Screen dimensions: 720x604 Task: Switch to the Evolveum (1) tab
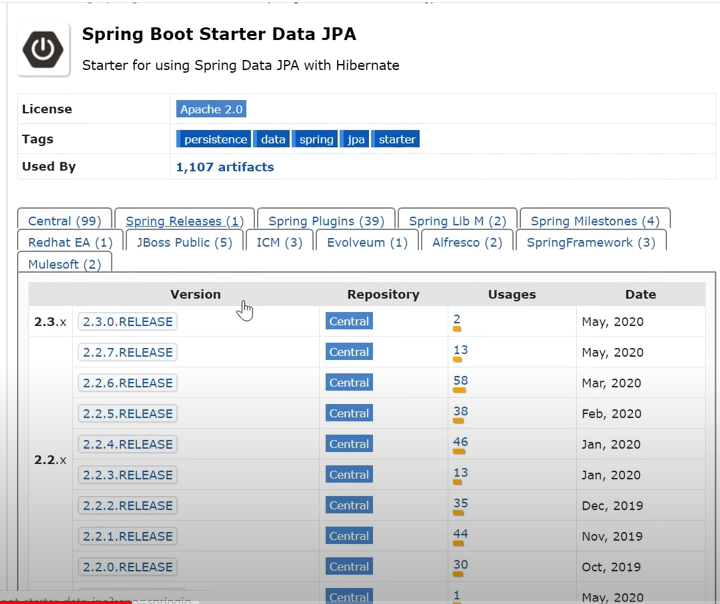367,242
